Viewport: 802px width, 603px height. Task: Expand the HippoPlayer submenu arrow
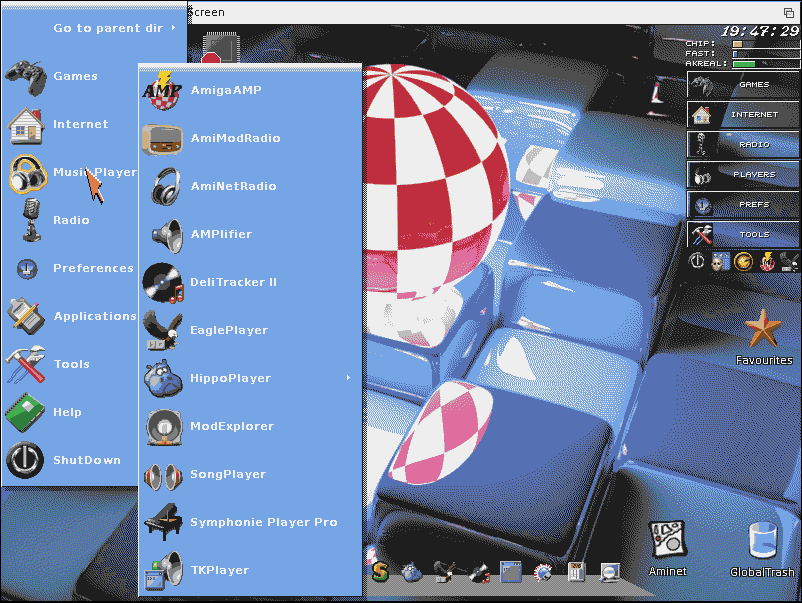click(348, 378)
